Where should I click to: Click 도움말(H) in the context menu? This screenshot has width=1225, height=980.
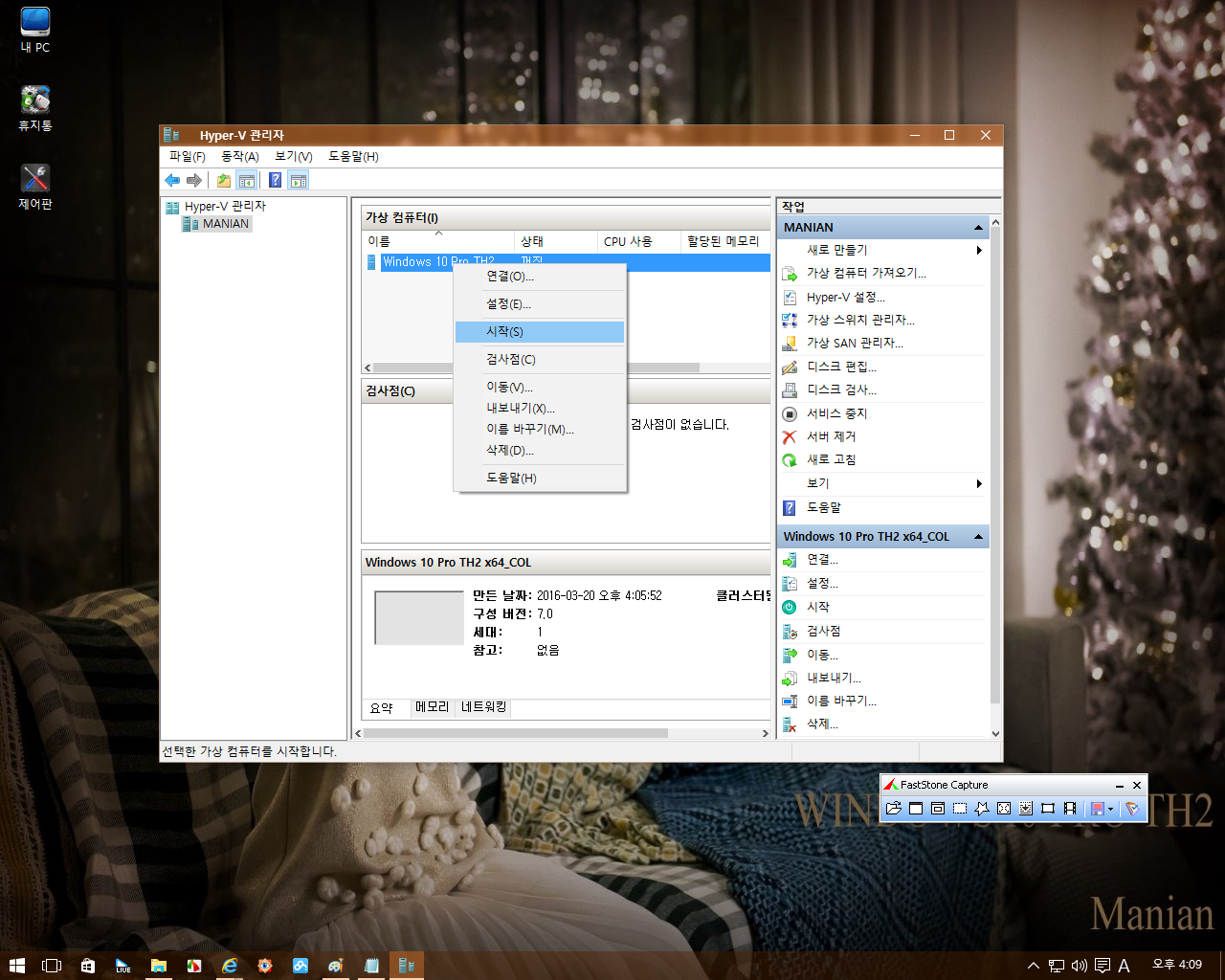(x=540, y=479)
